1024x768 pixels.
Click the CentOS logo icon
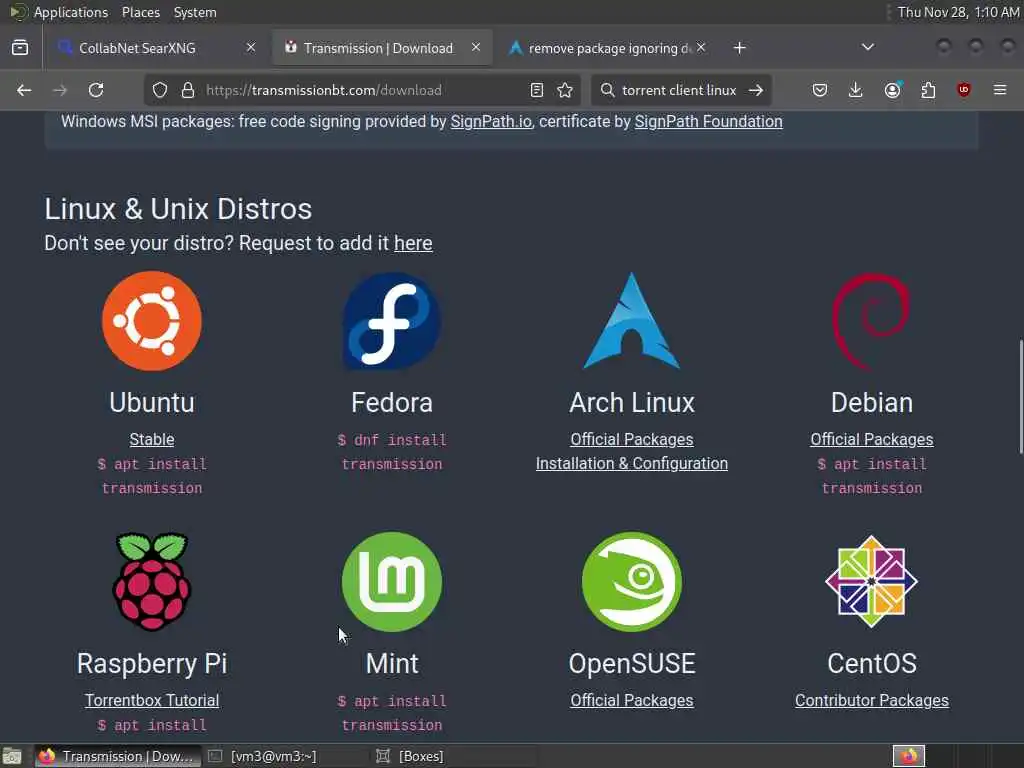click(871, 582)
